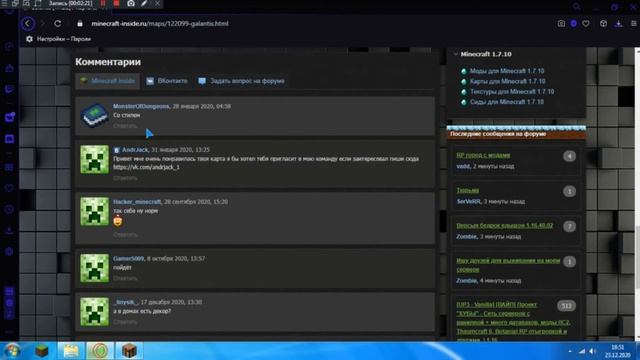This screenshot has height=360, width=640.
Task: Select the Minecraft Inside comments tab
Action: 108,81
